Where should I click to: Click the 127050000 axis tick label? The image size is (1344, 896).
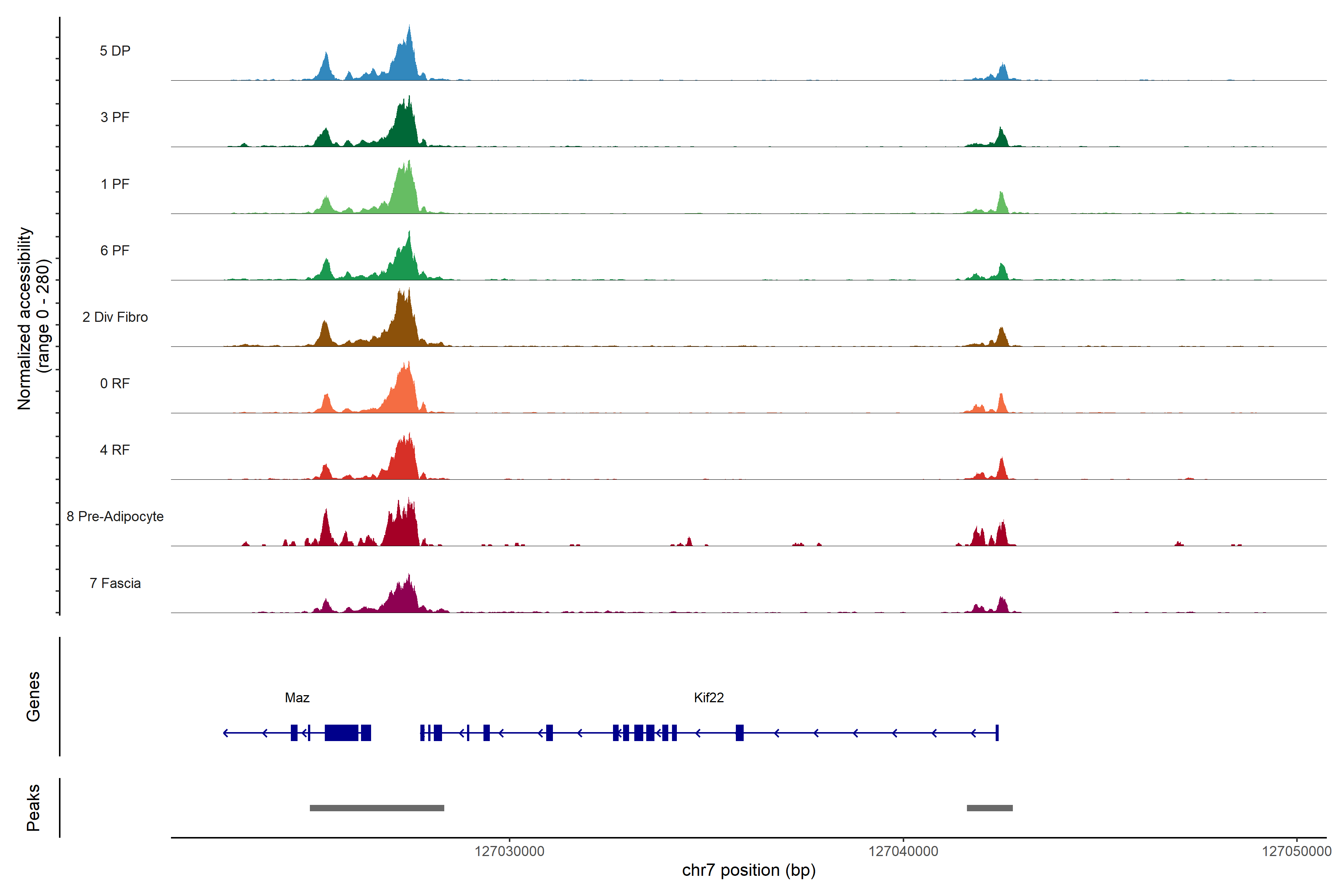1296,852
